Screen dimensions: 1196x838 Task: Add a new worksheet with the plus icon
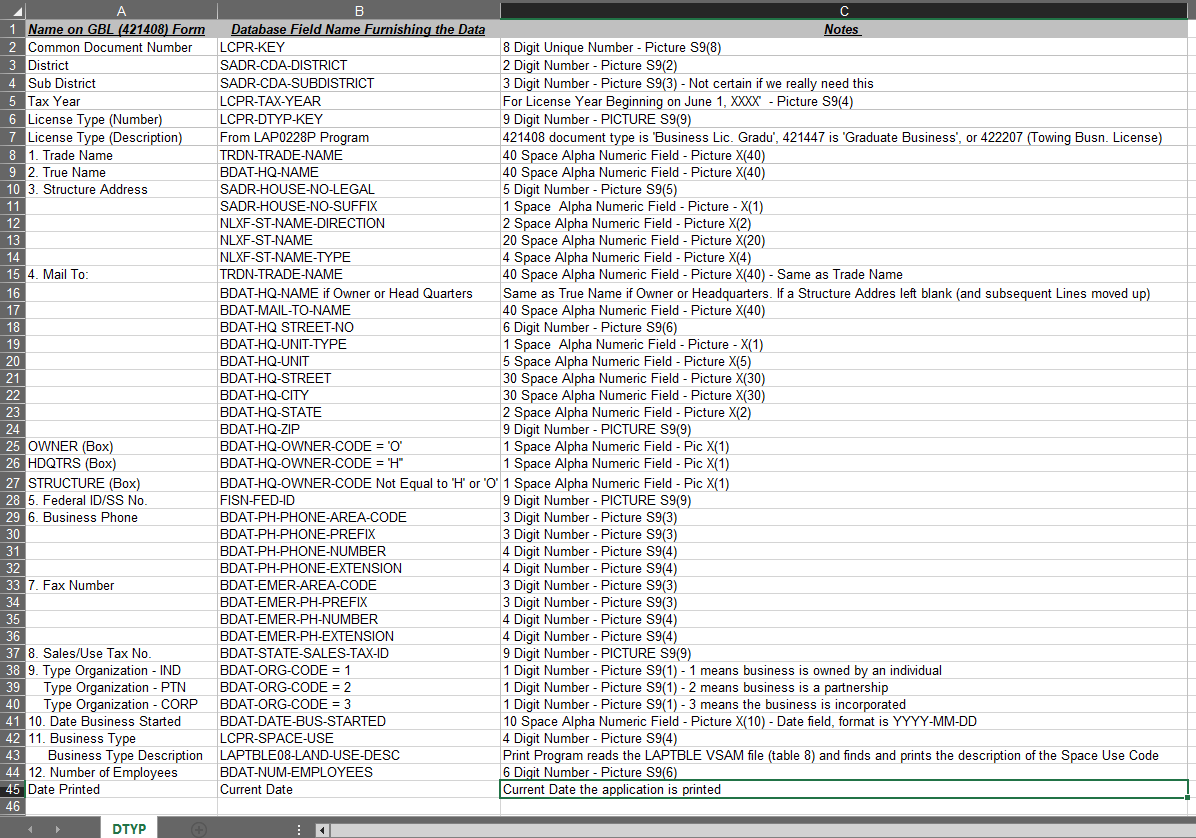pos(197,828)
